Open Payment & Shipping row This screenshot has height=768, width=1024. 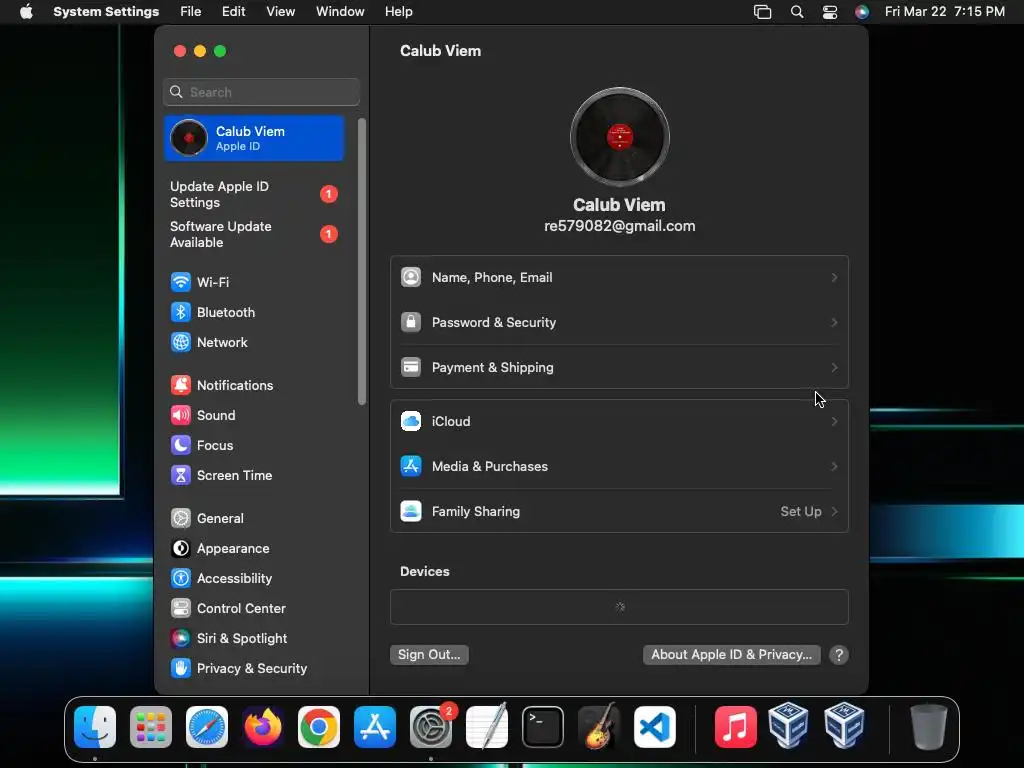[x=619, y=368]
